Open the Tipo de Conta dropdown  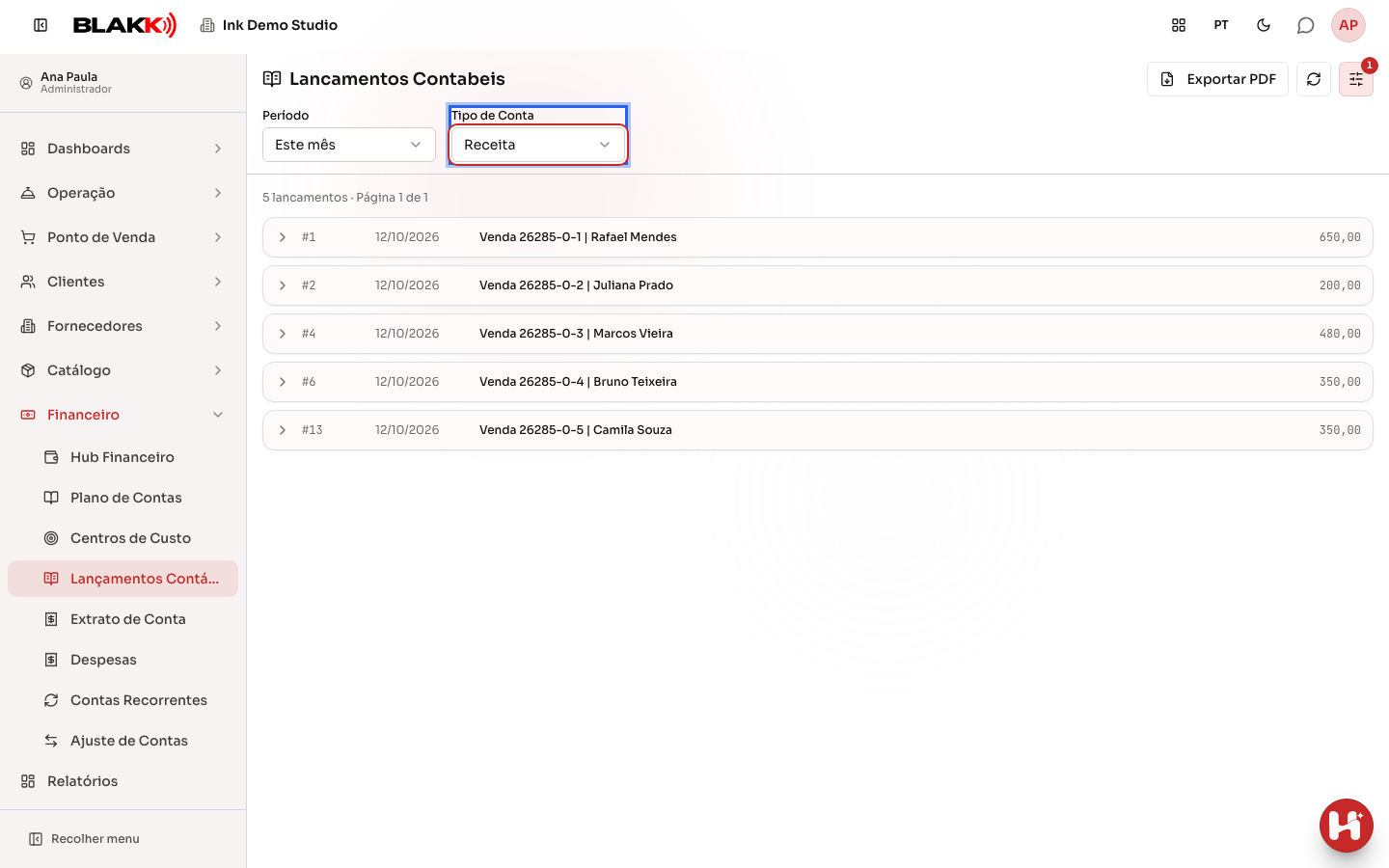pyautogui.click(x=538, y=145)
